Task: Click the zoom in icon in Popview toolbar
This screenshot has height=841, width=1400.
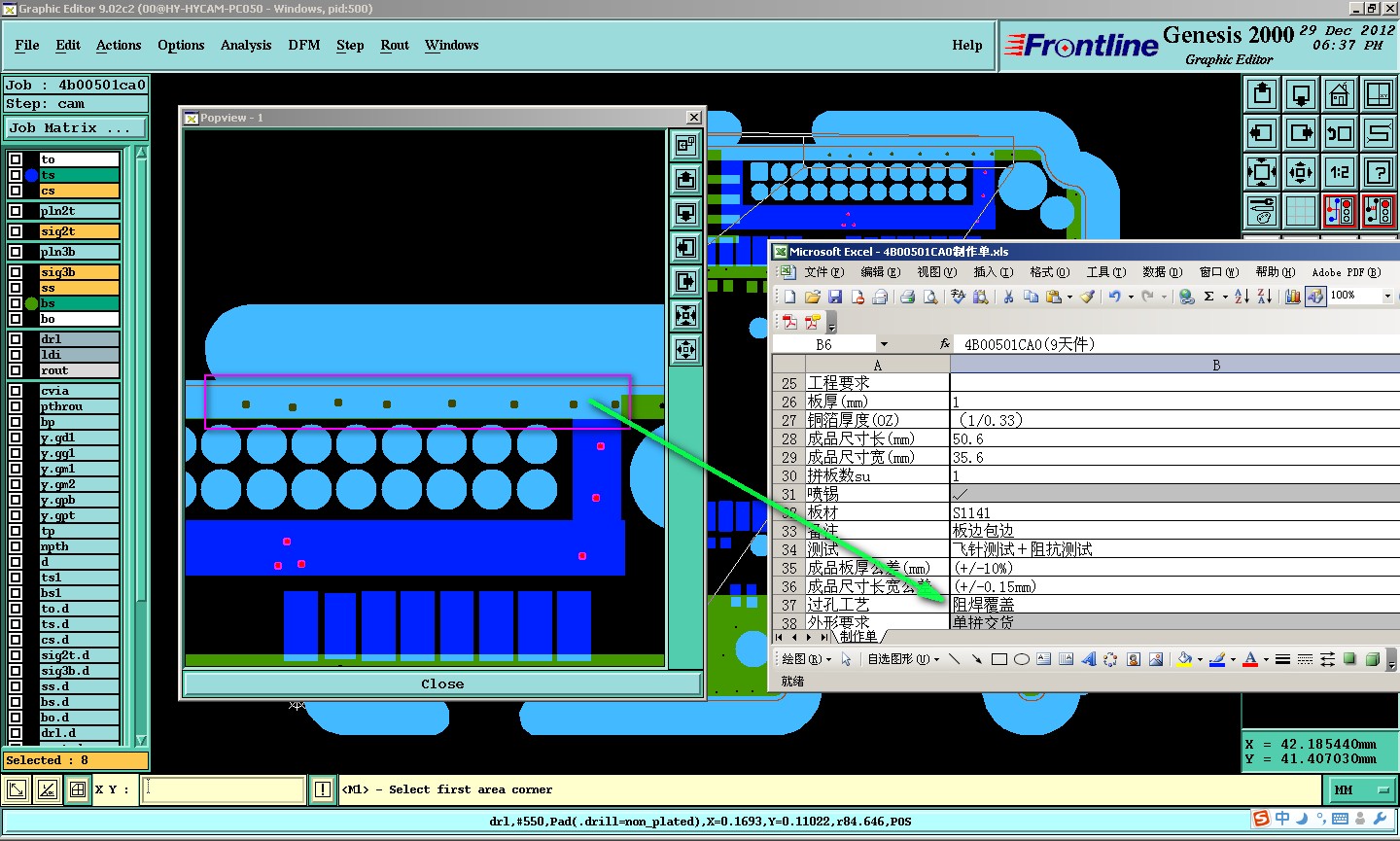Action: (686, 316)
